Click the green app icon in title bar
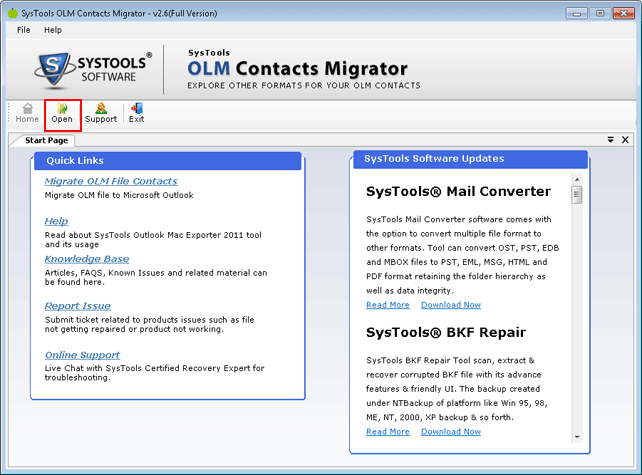Viewport: 642px width, 475px height. coord(13,13)
